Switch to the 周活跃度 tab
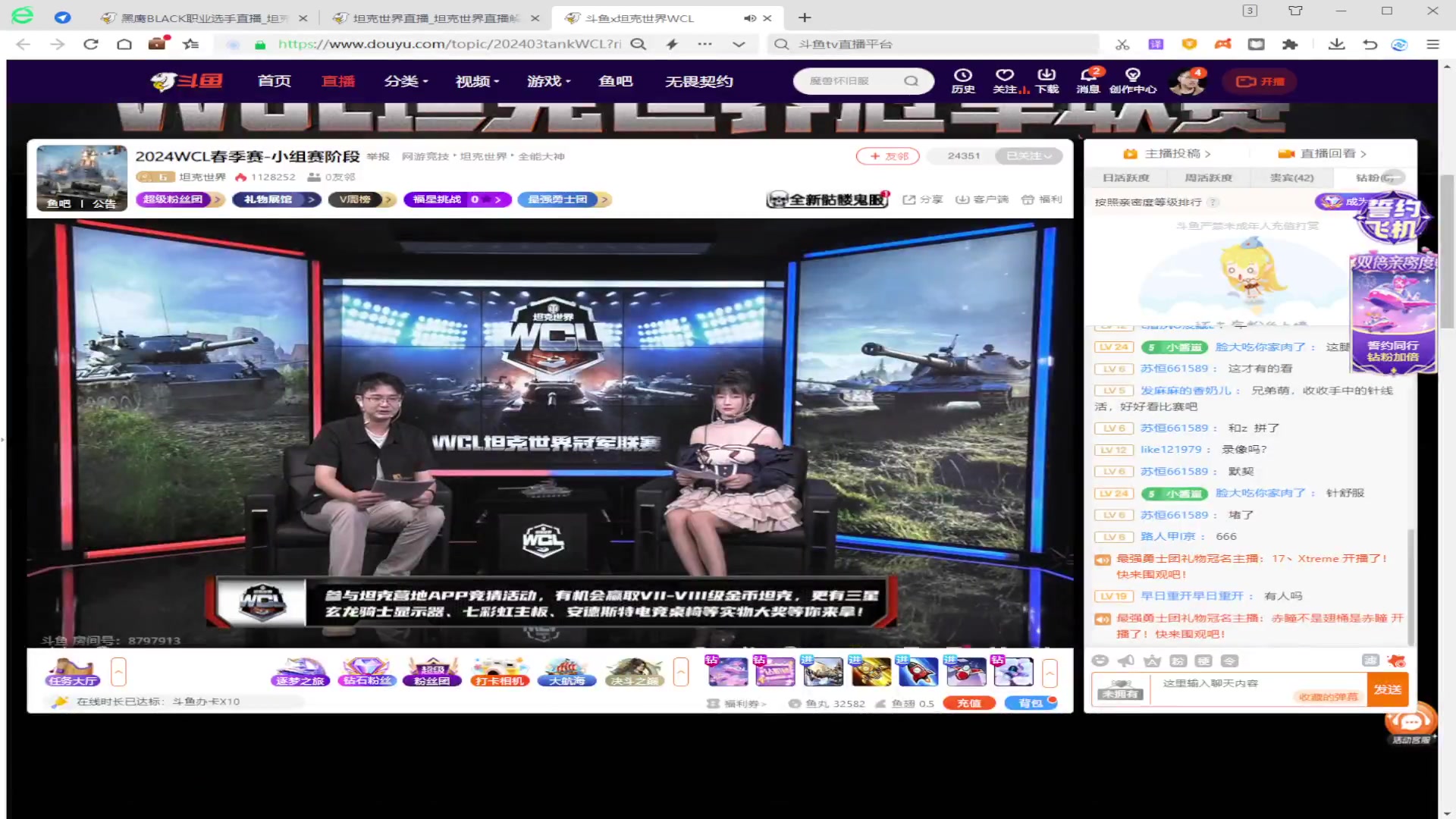 pos(1208,177)
